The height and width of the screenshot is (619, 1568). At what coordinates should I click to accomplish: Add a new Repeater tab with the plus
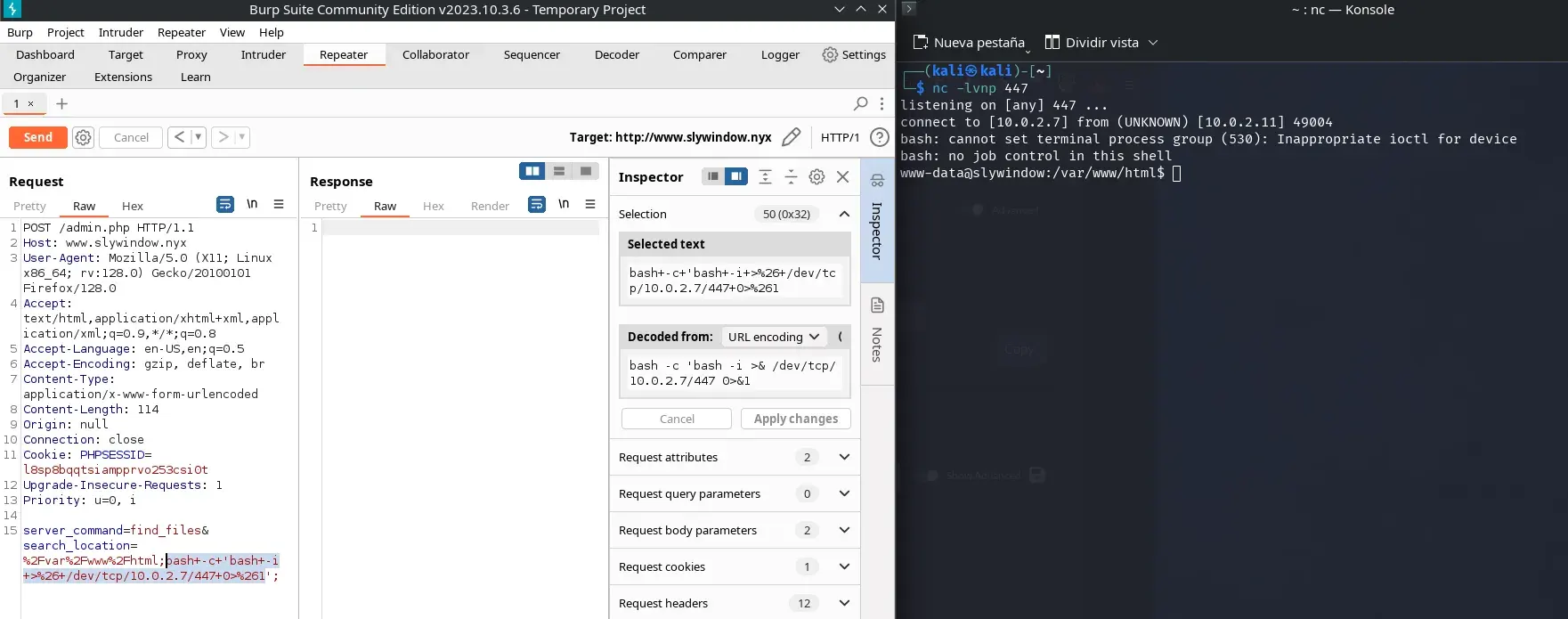tap(61, 103)
